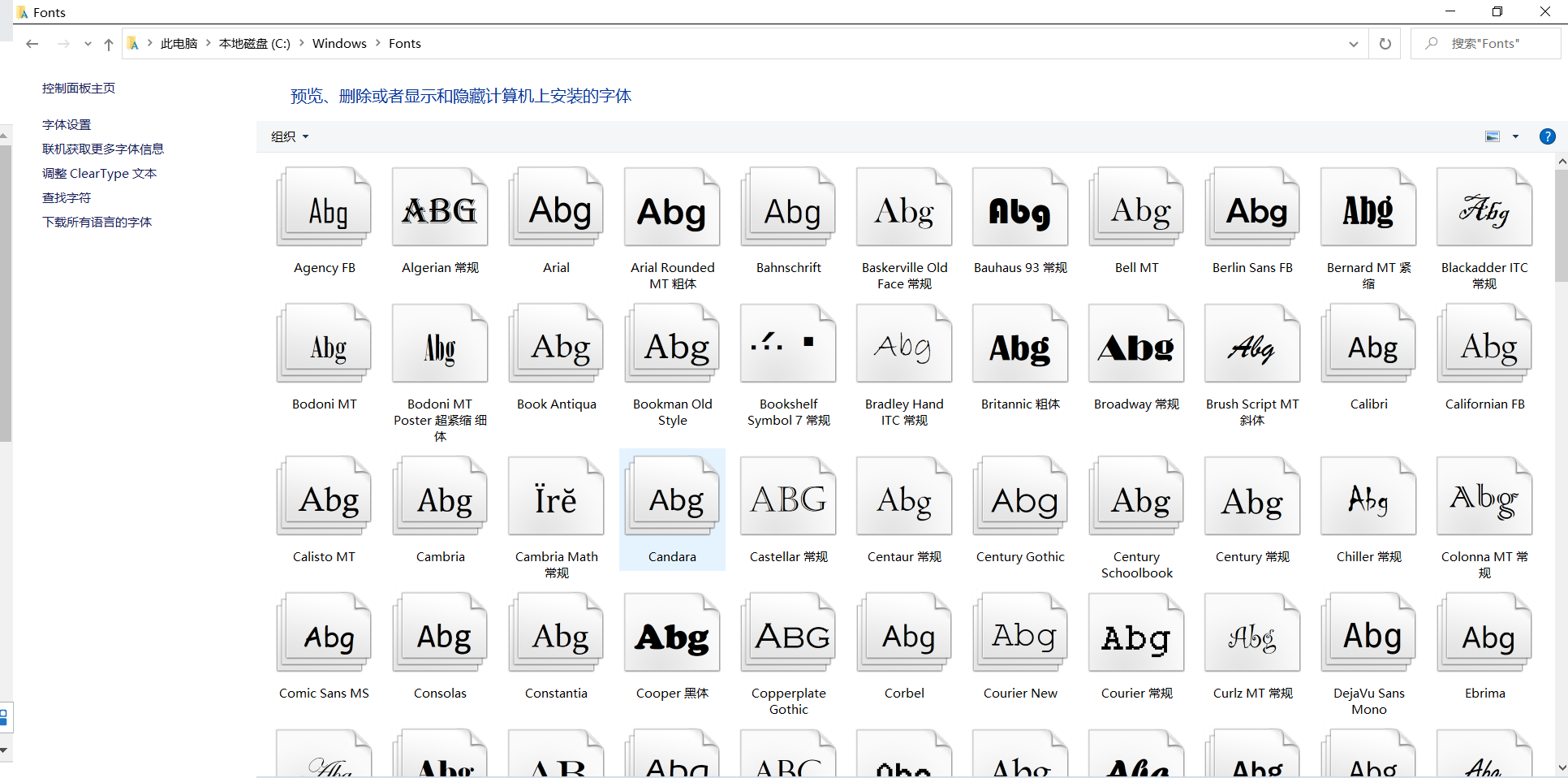Select the Bookshelf Symbol 7 font icon
1568x778 pixels.
point(789,344)
